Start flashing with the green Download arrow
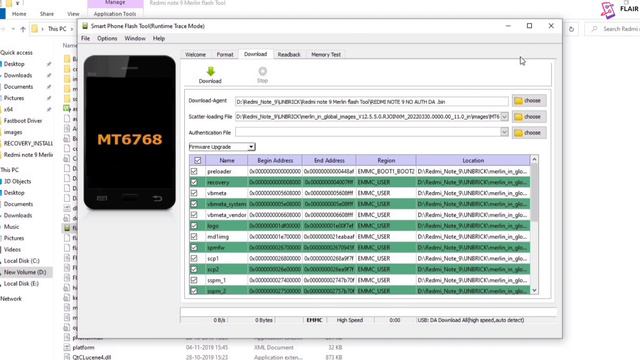The height and width of the screenshot is (360, 640). 210,75
